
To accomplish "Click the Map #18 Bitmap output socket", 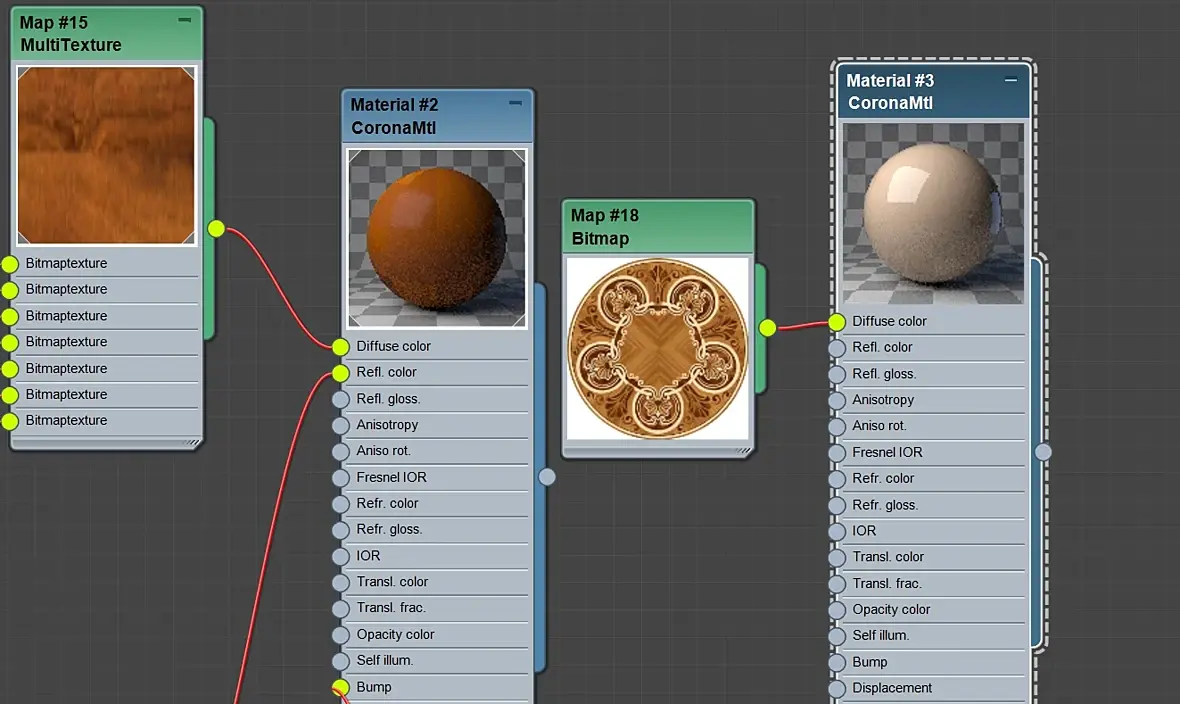I will 767,327.
